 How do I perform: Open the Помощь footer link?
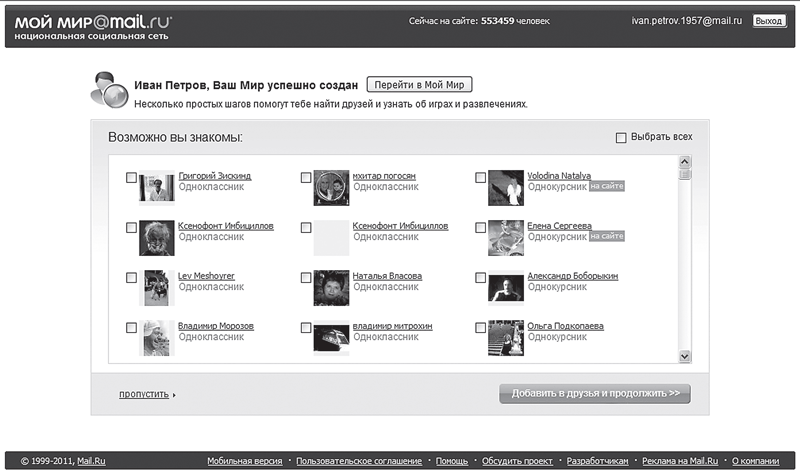coord(451,461)
